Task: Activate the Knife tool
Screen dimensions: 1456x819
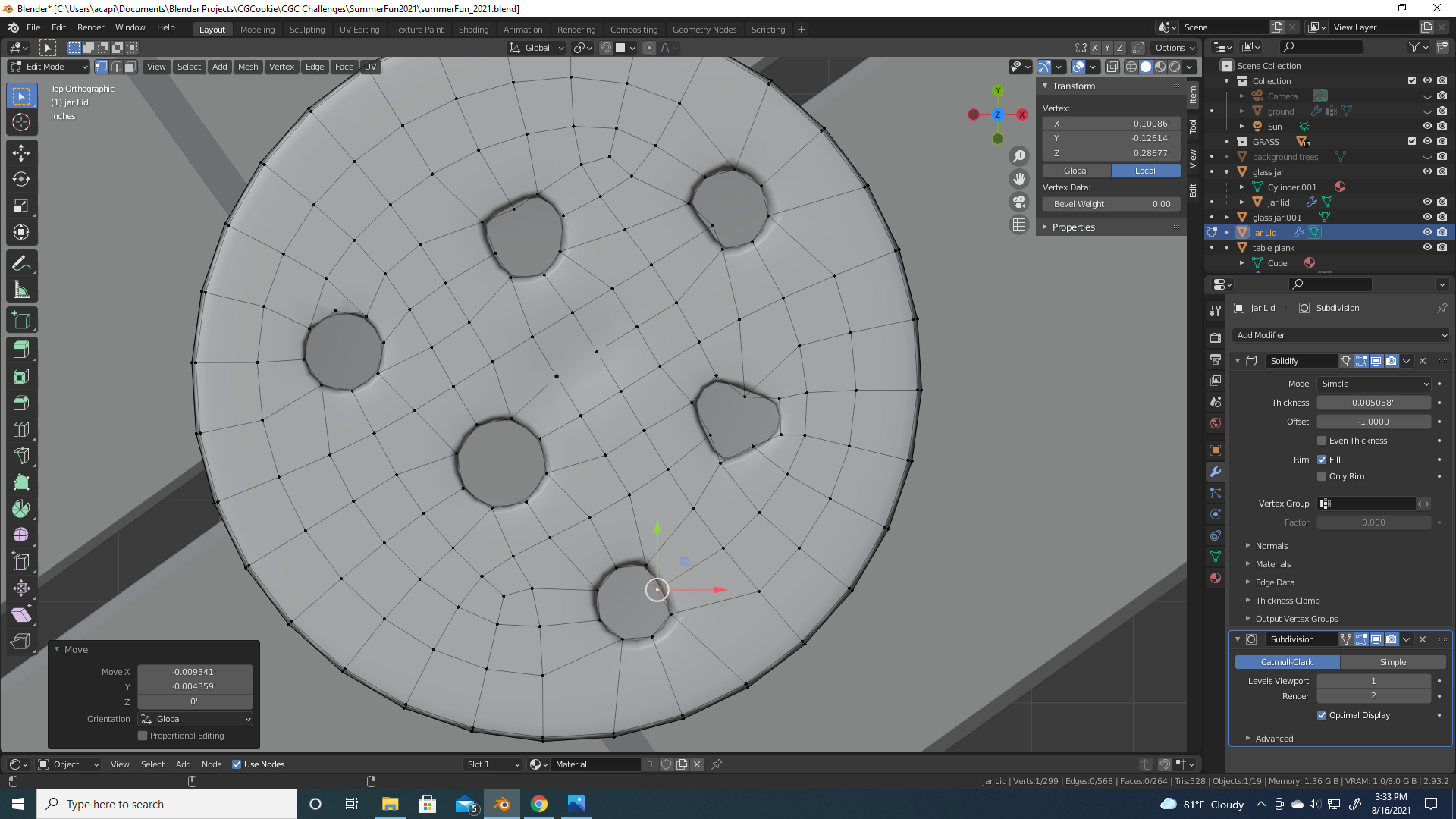Action: (21, 456)
